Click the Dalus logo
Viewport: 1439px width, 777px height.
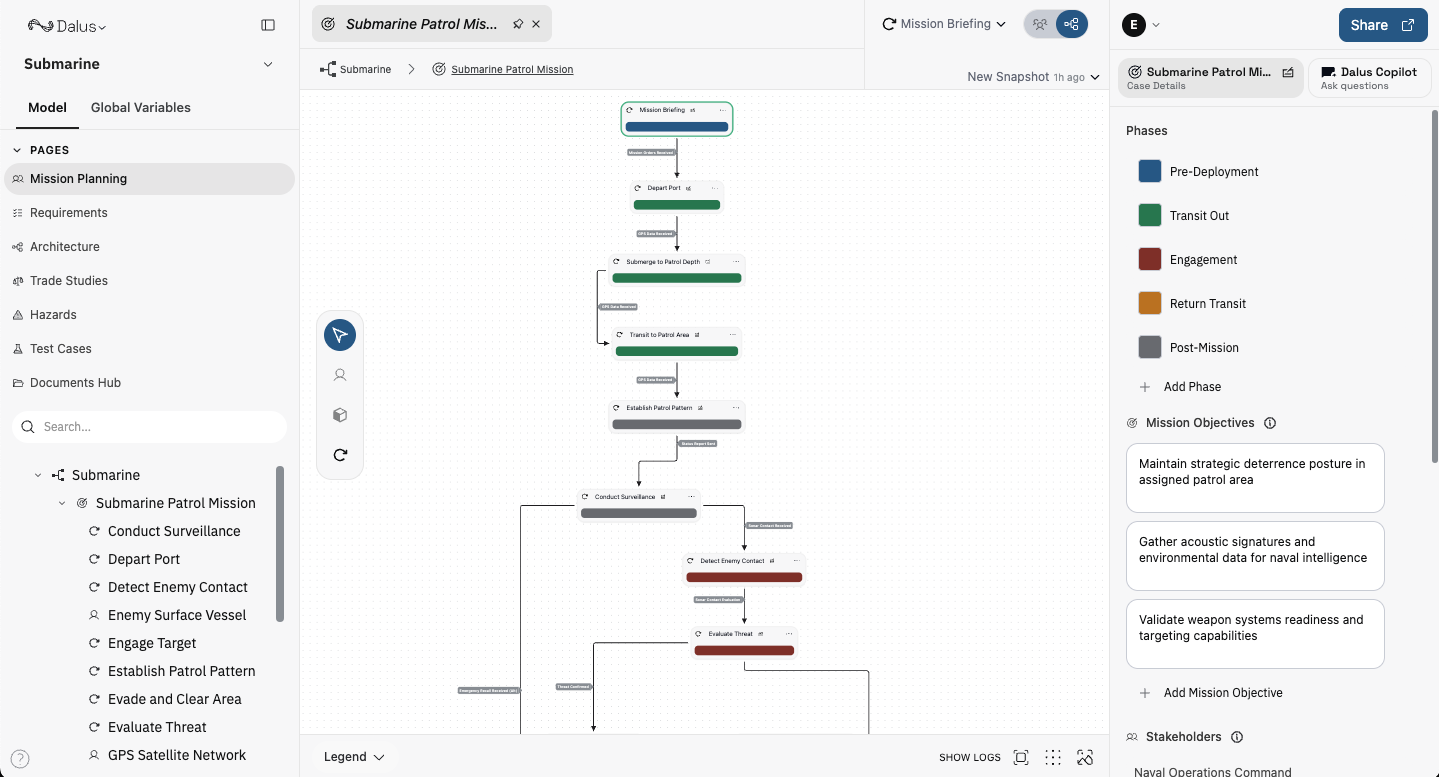click(40, 26)
